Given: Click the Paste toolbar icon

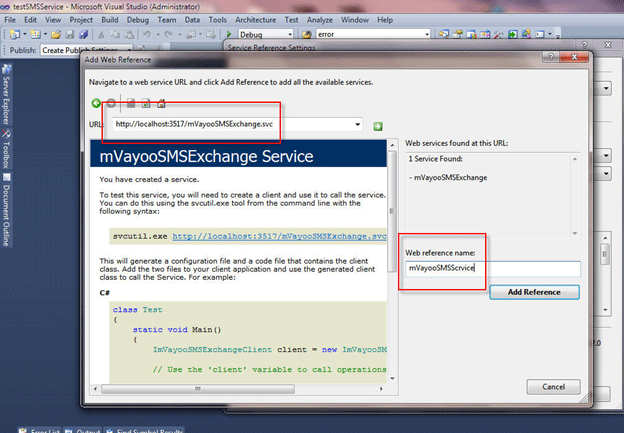Looking at the screenshot, I should pyautogui.click(x=129, y=35).
